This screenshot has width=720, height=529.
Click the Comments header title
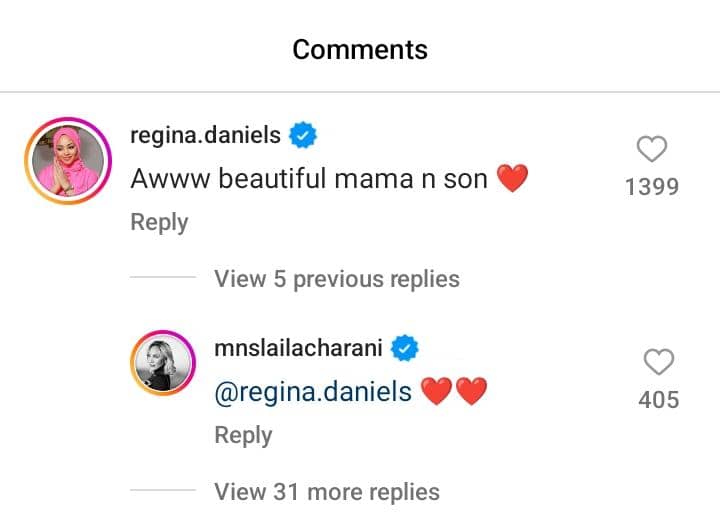coord(360,49)
